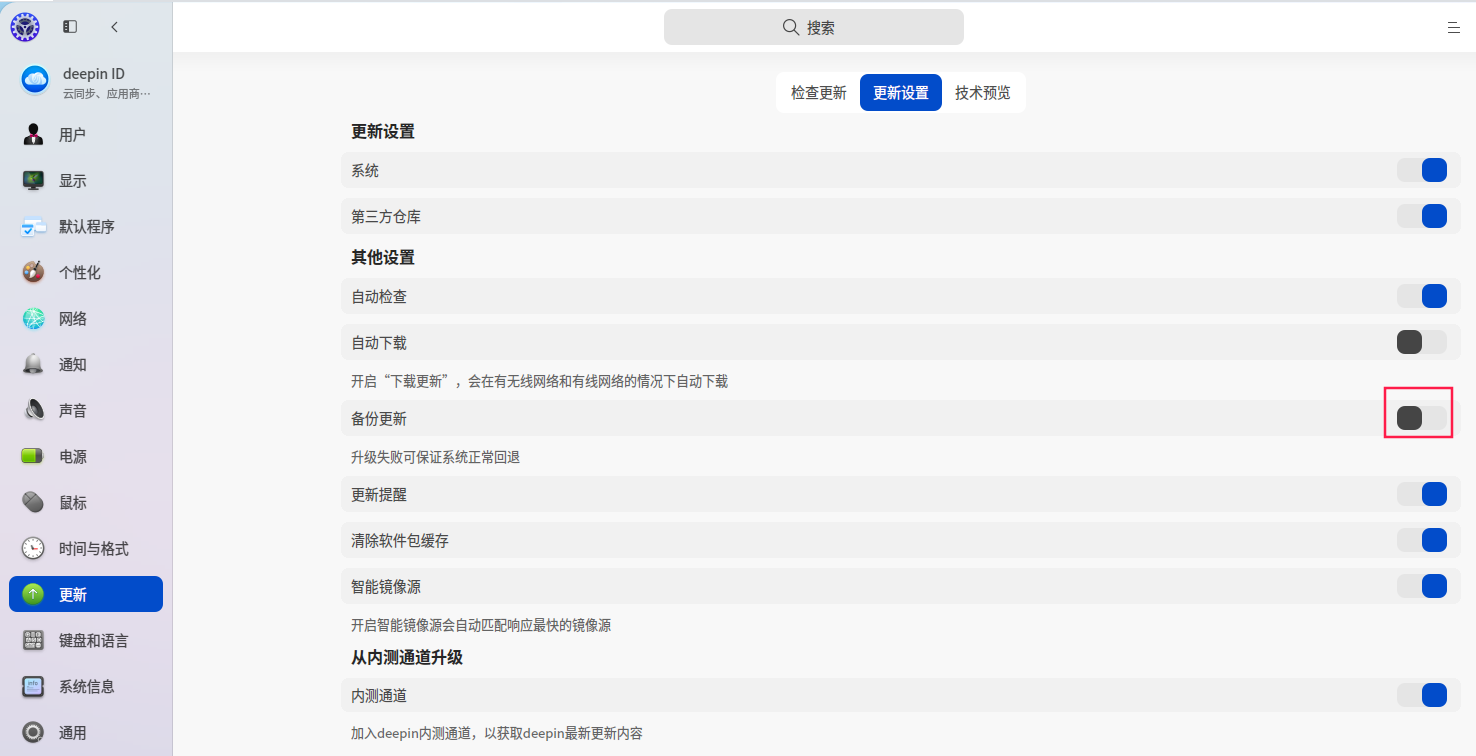Image resolution: width=1476 pixels, height=756 pixels.
Task: Toggle the 系统 update switch
Action: (1422, 170)
